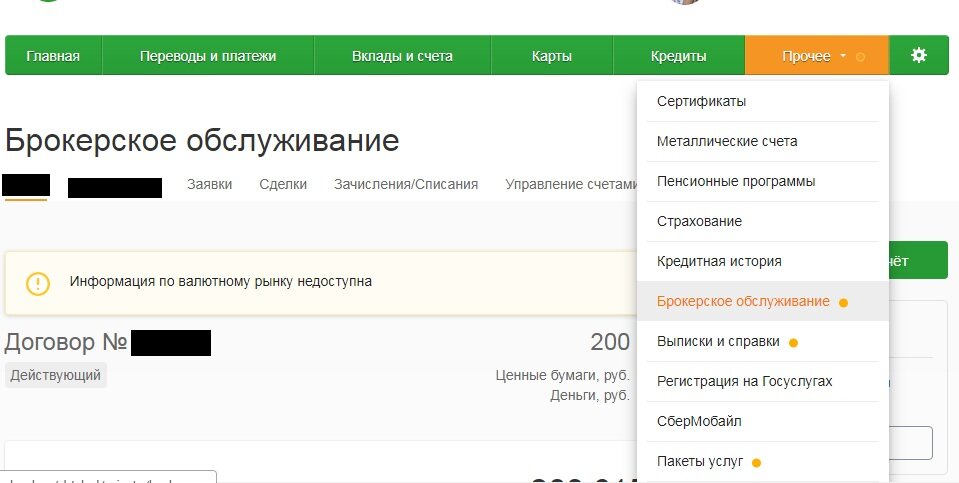Click the user avatar at top

685,2
